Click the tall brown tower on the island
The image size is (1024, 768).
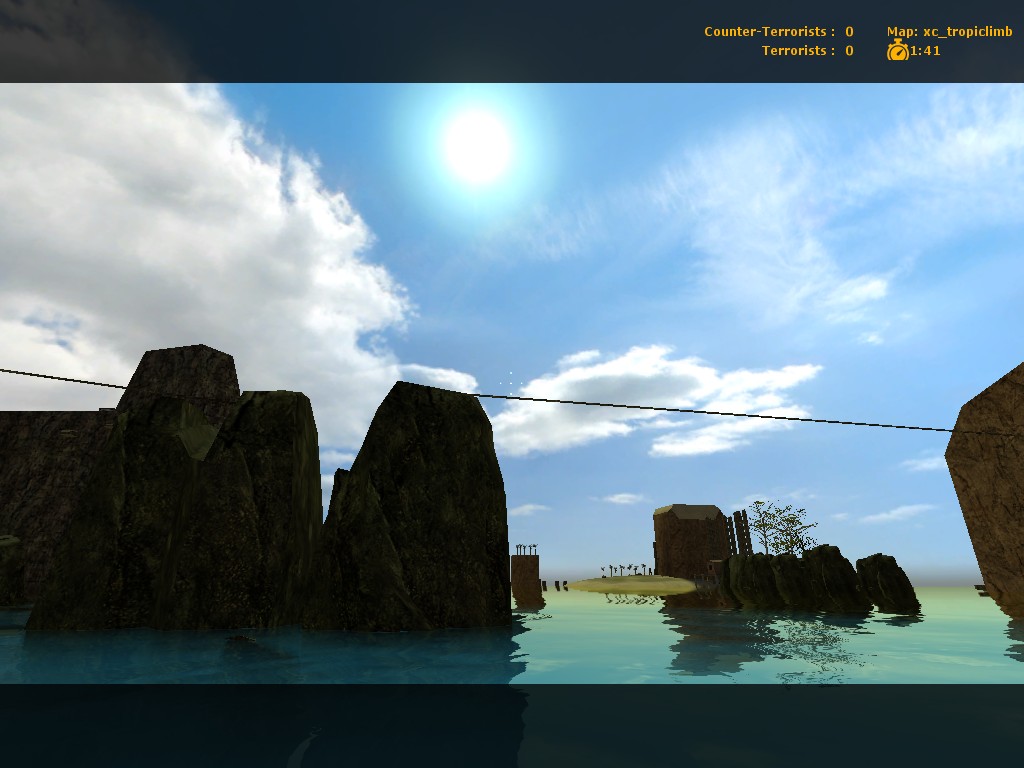(x=690, y=542)
